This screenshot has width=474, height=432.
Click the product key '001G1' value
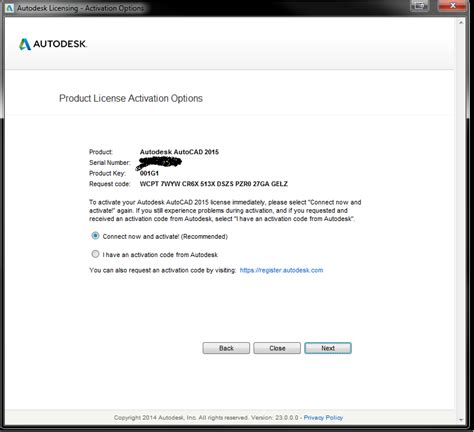point(149,173)
